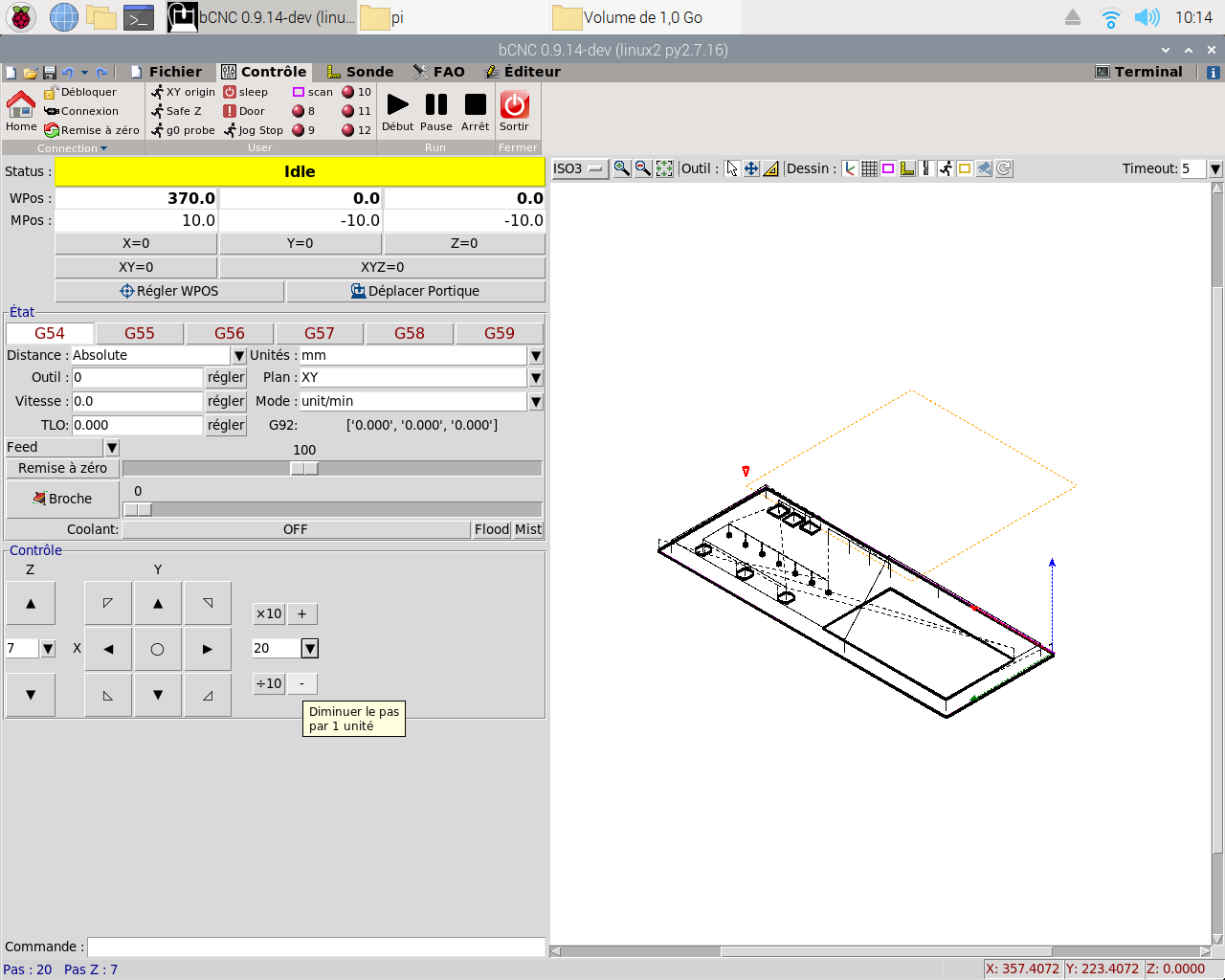The width and height of the screenshot is (1225, 980).
Task: Fit drawing to the canvas view
Action: (x=664, y=168)
